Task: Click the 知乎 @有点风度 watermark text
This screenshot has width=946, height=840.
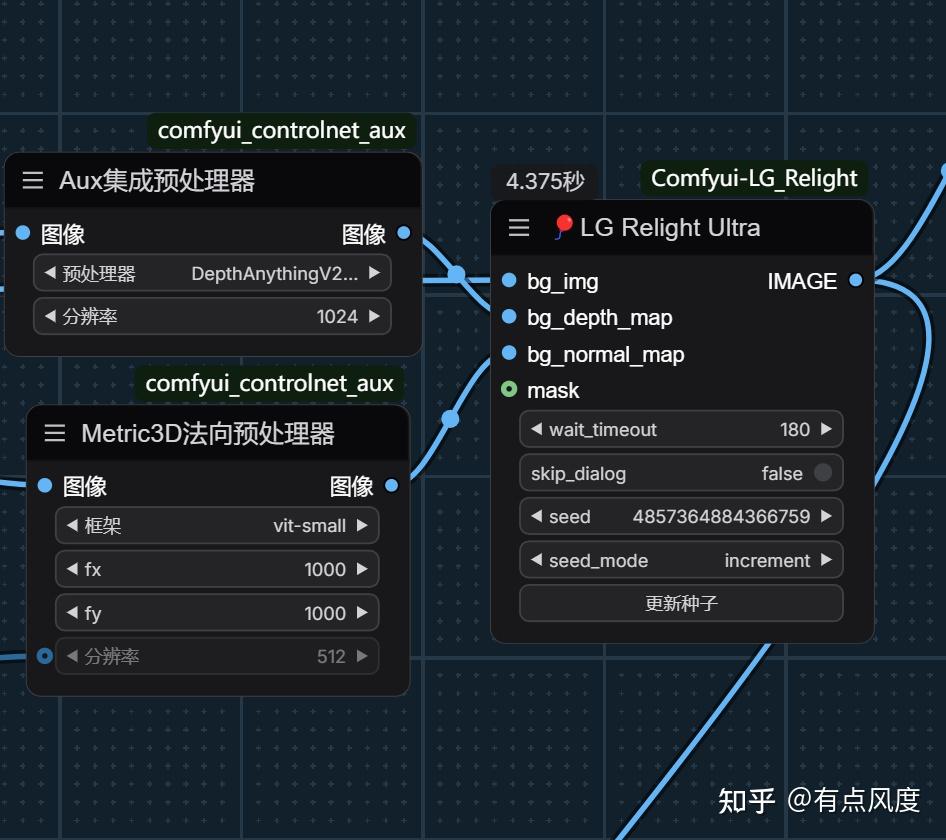Action: (819, 801)
